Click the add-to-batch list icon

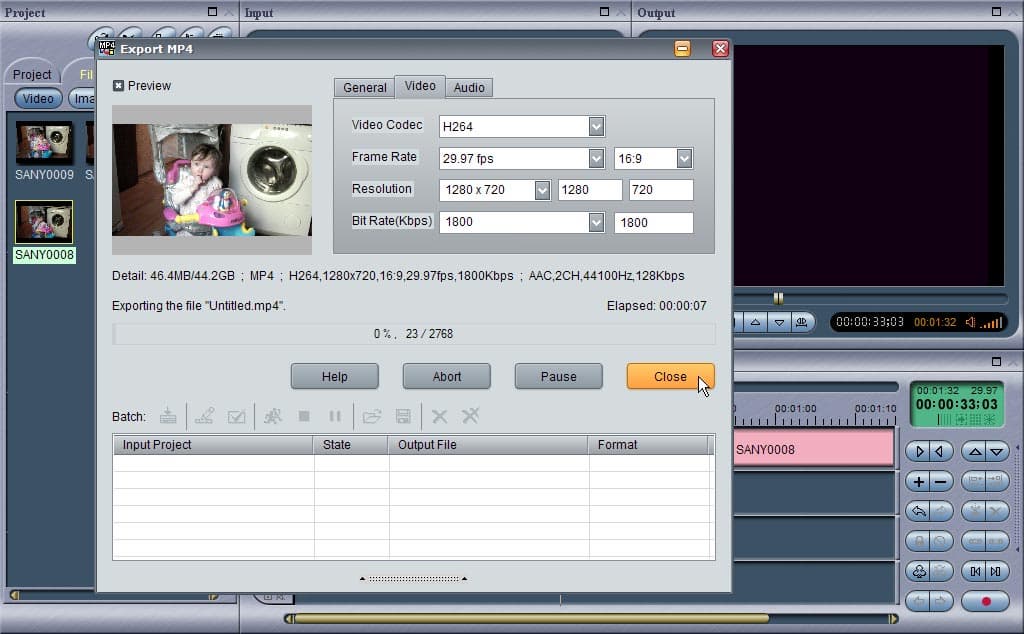[168, 416]
